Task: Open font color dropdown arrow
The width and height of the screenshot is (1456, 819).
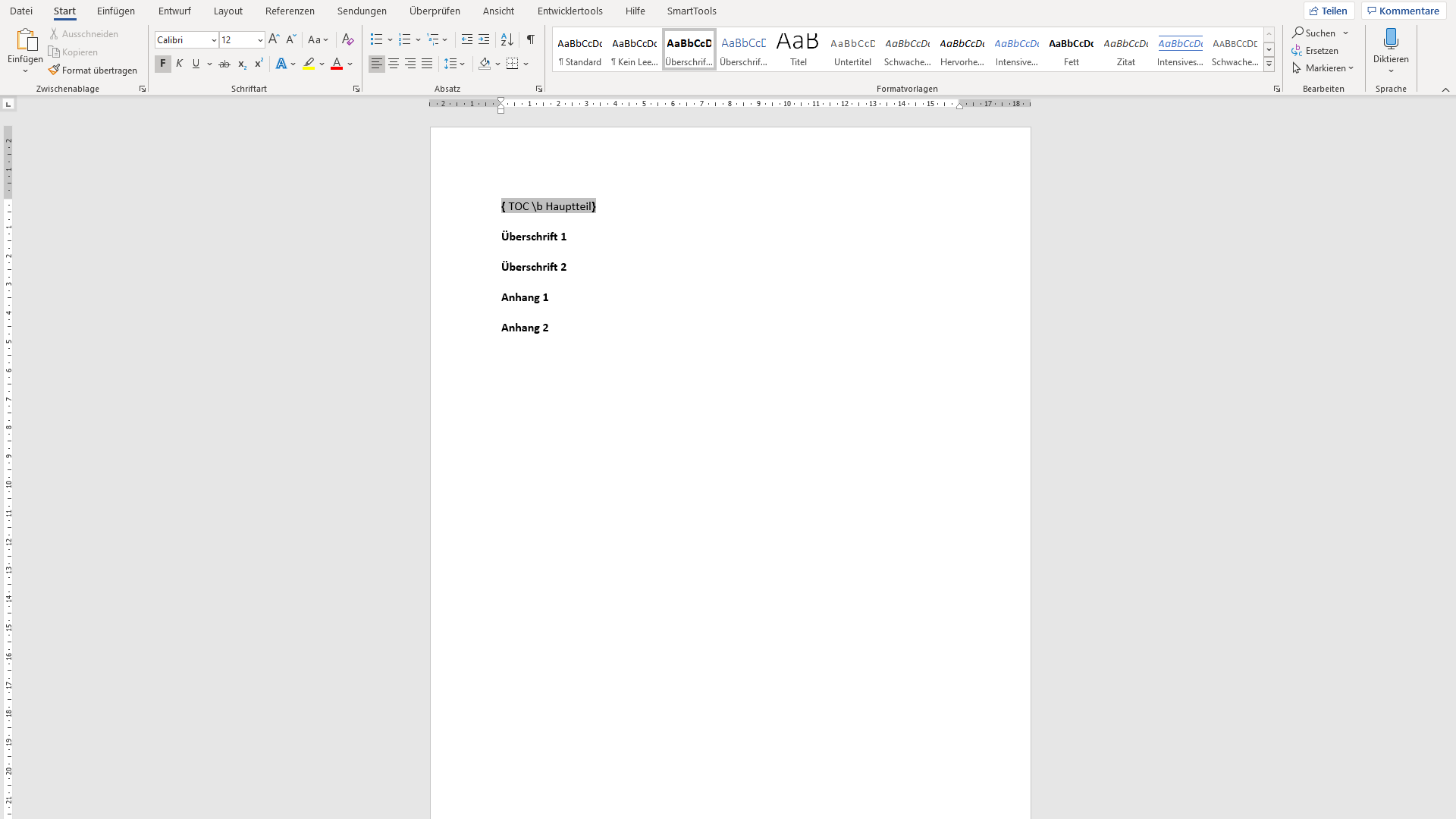Action: click(x=350, y=64)
